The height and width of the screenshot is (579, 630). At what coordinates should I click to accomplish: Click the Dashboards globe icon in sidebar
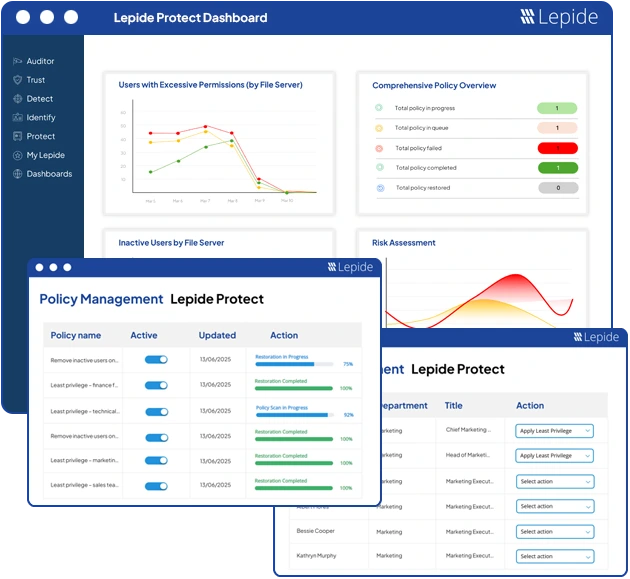(17, 174)
